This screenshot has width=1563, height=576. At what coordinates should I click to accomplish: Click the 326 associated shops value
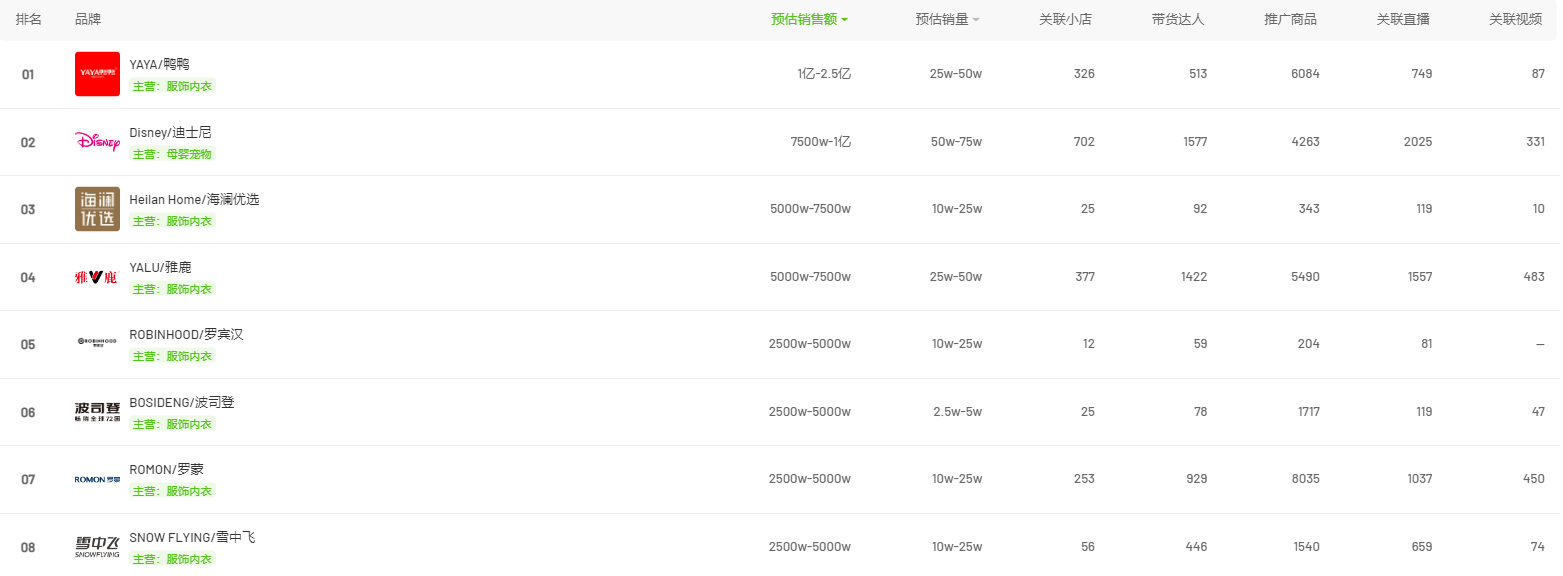tap(1084, 74)
